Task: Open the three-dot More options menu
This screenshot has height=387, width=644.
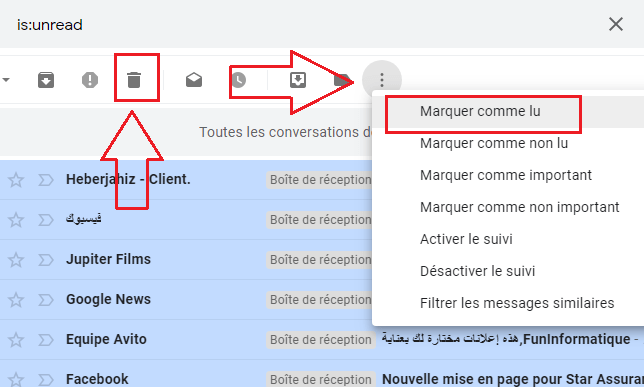Action: pos(382,80)
